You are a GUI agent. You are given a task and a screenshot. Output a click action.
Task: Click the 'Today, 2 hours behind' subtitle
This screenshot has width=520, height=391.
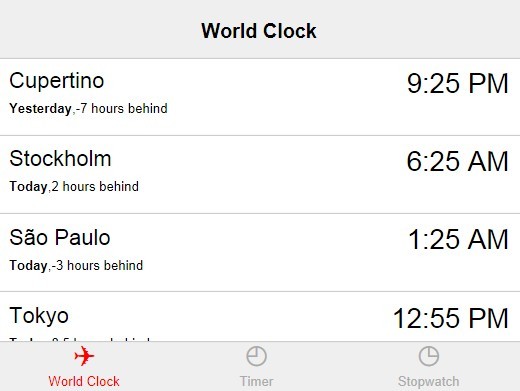click(74, 186)
